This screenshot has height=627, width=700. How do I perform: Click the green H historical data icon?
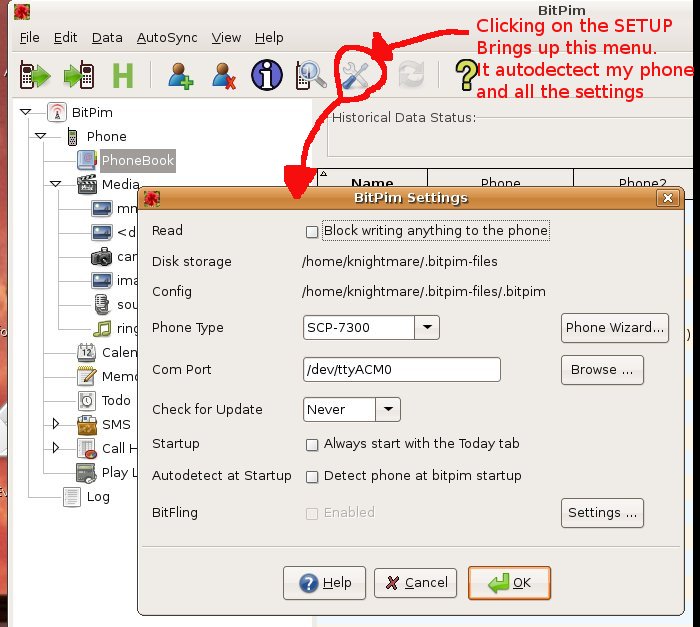(x=123, y=75)
